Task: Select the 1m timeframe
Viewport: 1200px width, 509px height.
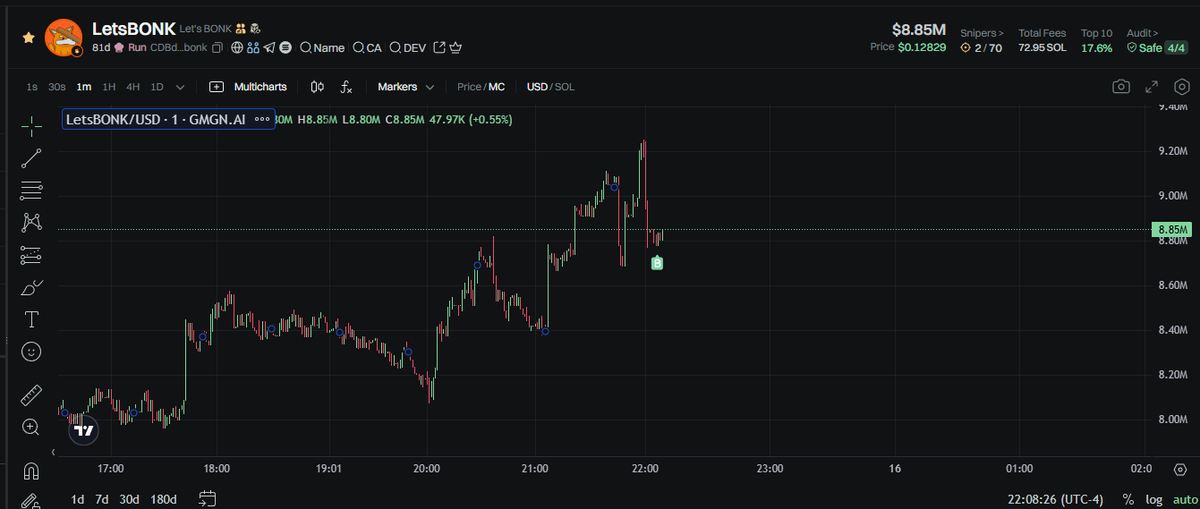Action: (x=84, y=87)
